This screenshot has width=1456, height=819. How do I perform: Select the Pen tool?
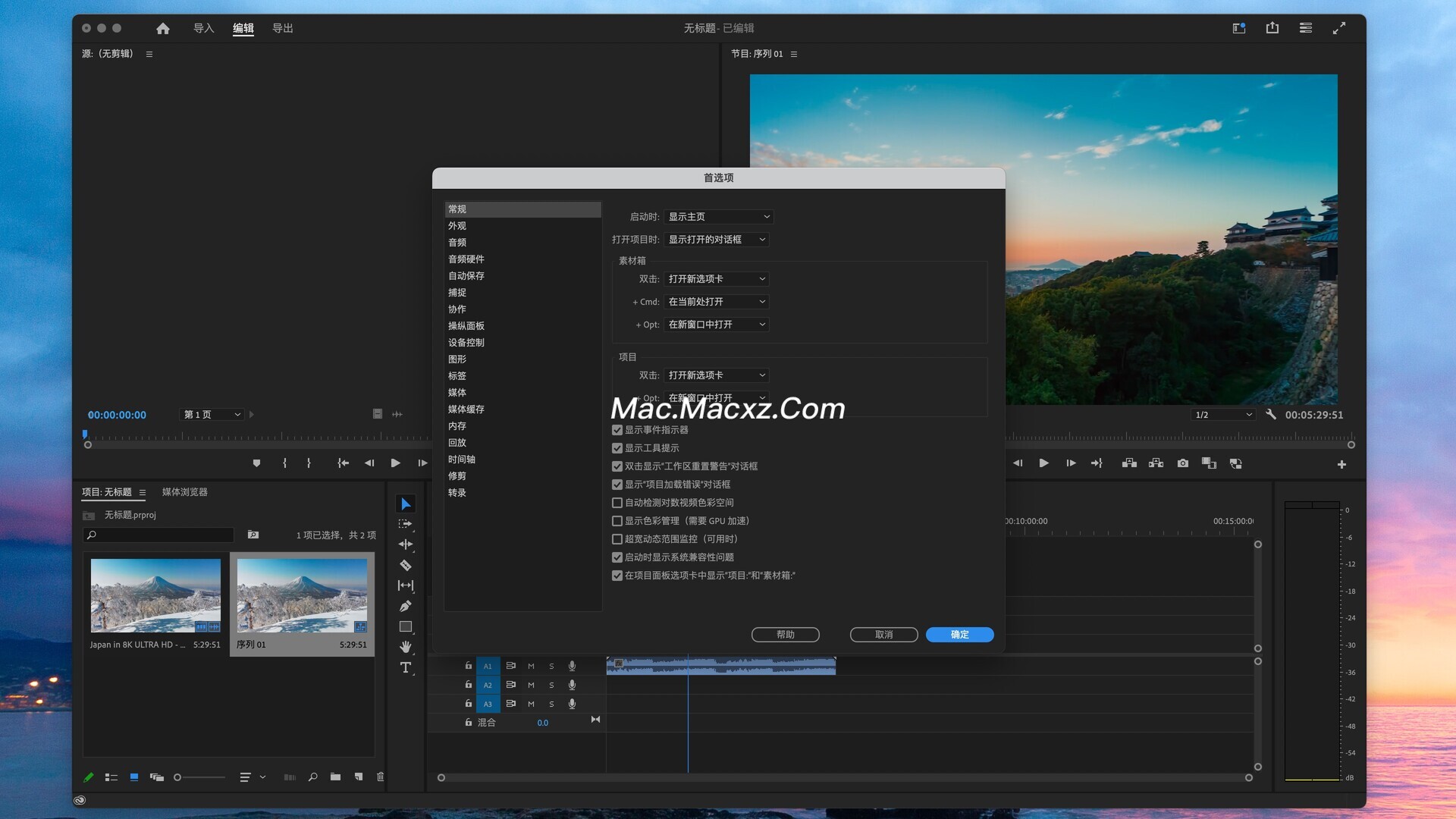tap(405, 606)
